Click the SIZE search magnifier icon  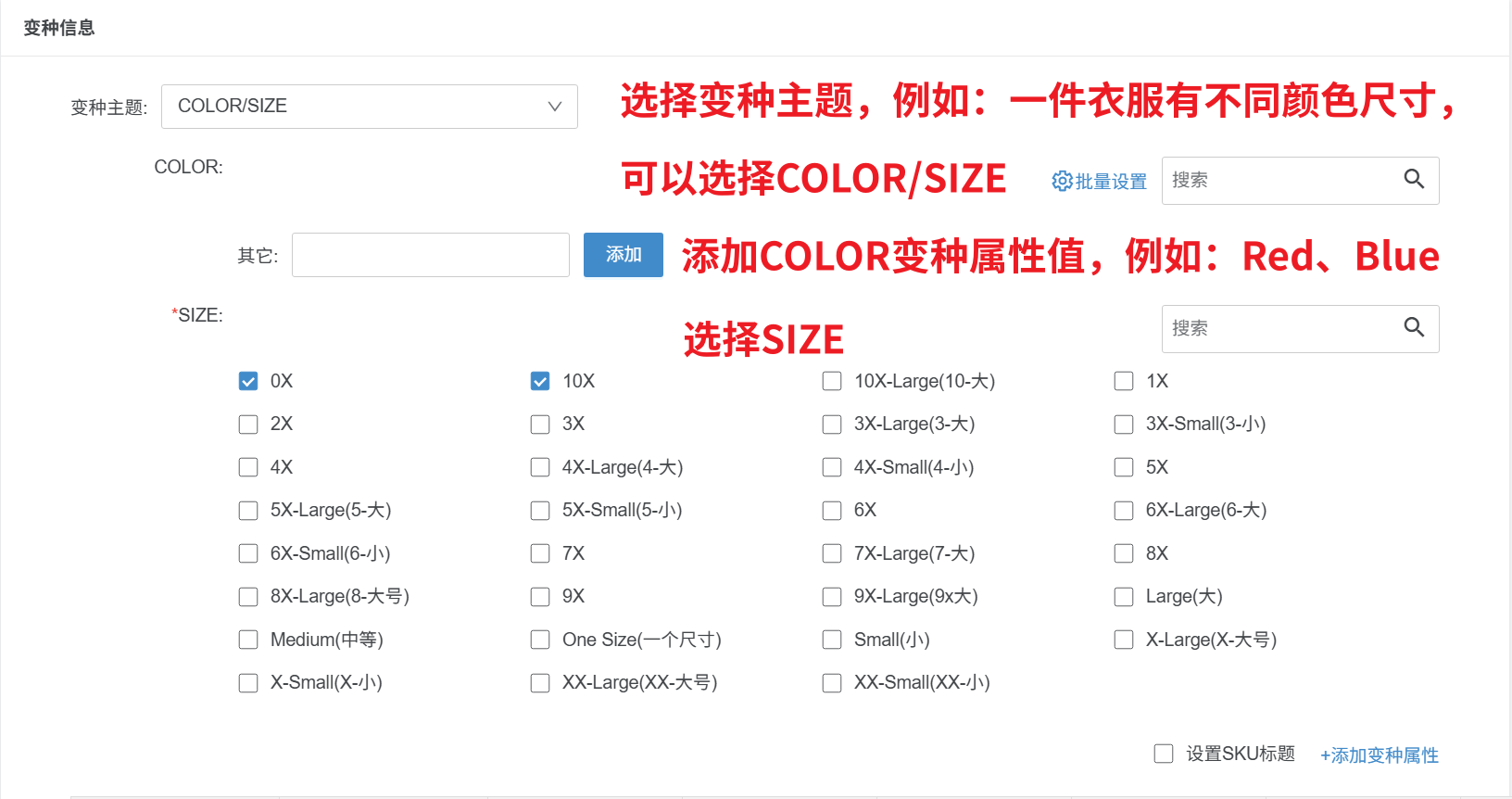click(x=1414, y=327)
